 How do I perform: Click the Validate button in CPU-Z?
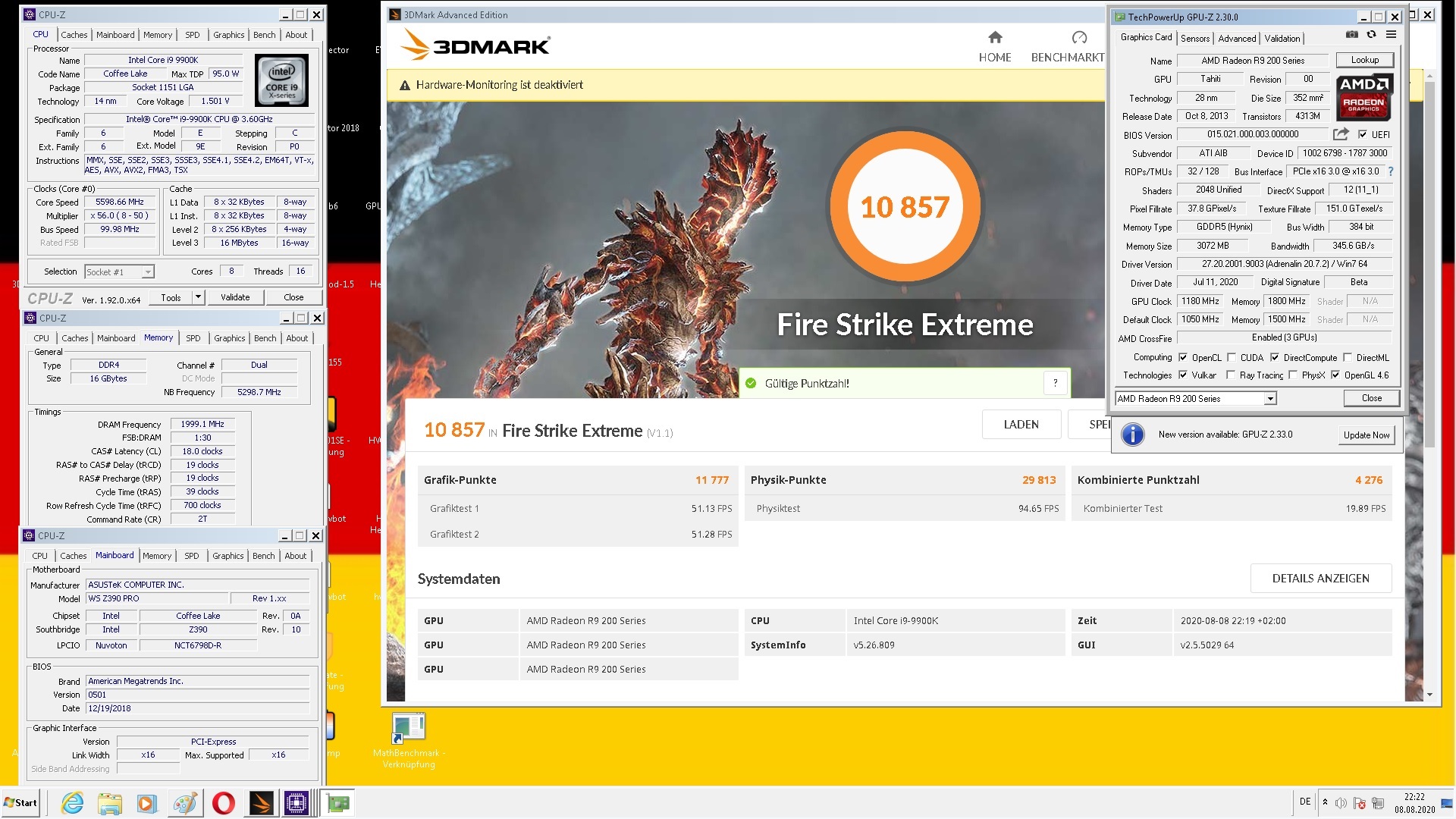click(x=235, y=297)
